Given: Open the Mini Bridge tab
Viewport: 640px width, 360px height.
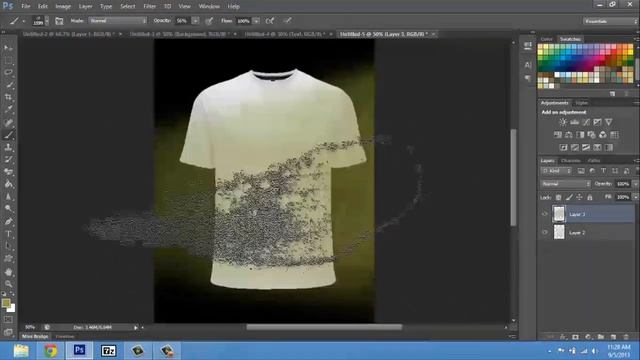Looking at the screenshot, I should point(35,337).
